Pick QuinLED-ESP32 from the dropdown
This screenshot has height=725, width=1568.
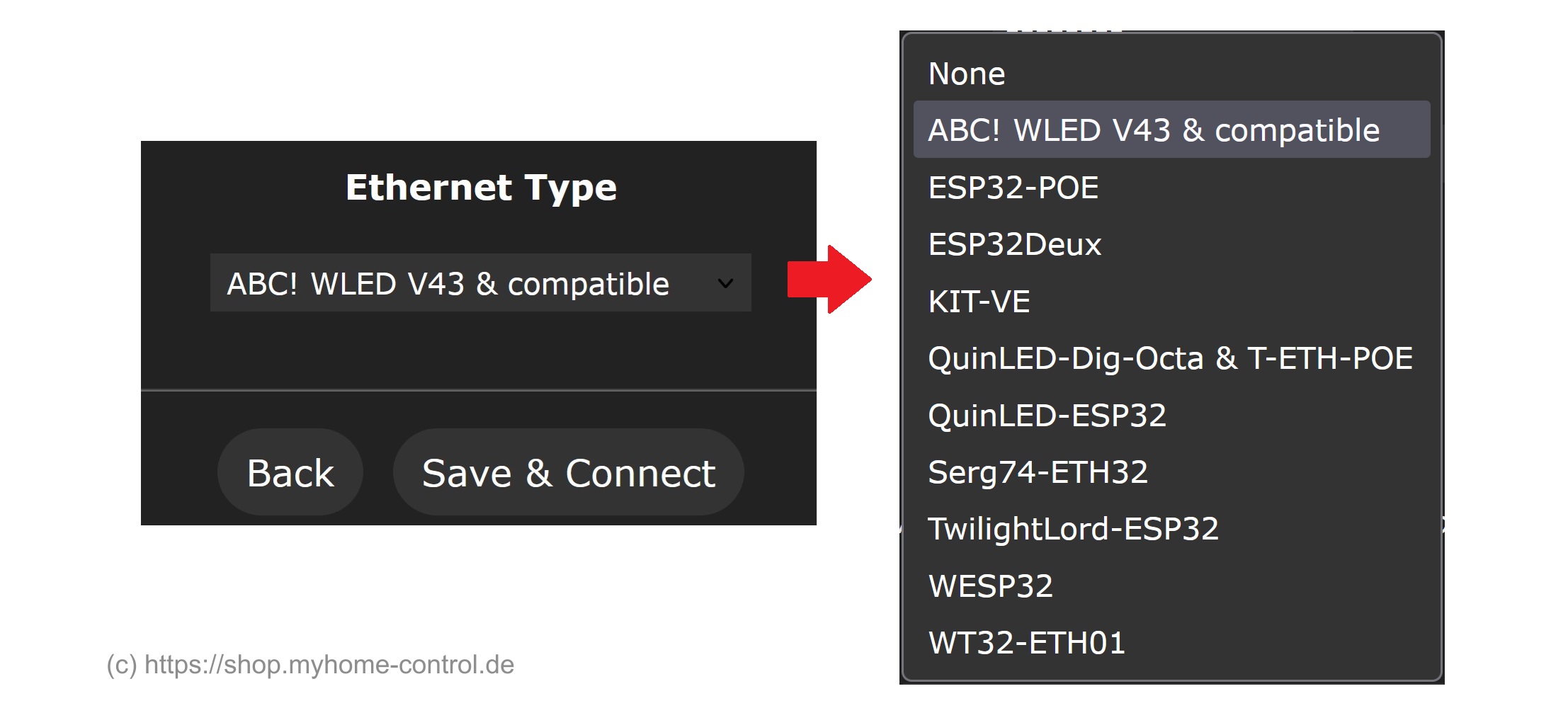(1171, 416)
